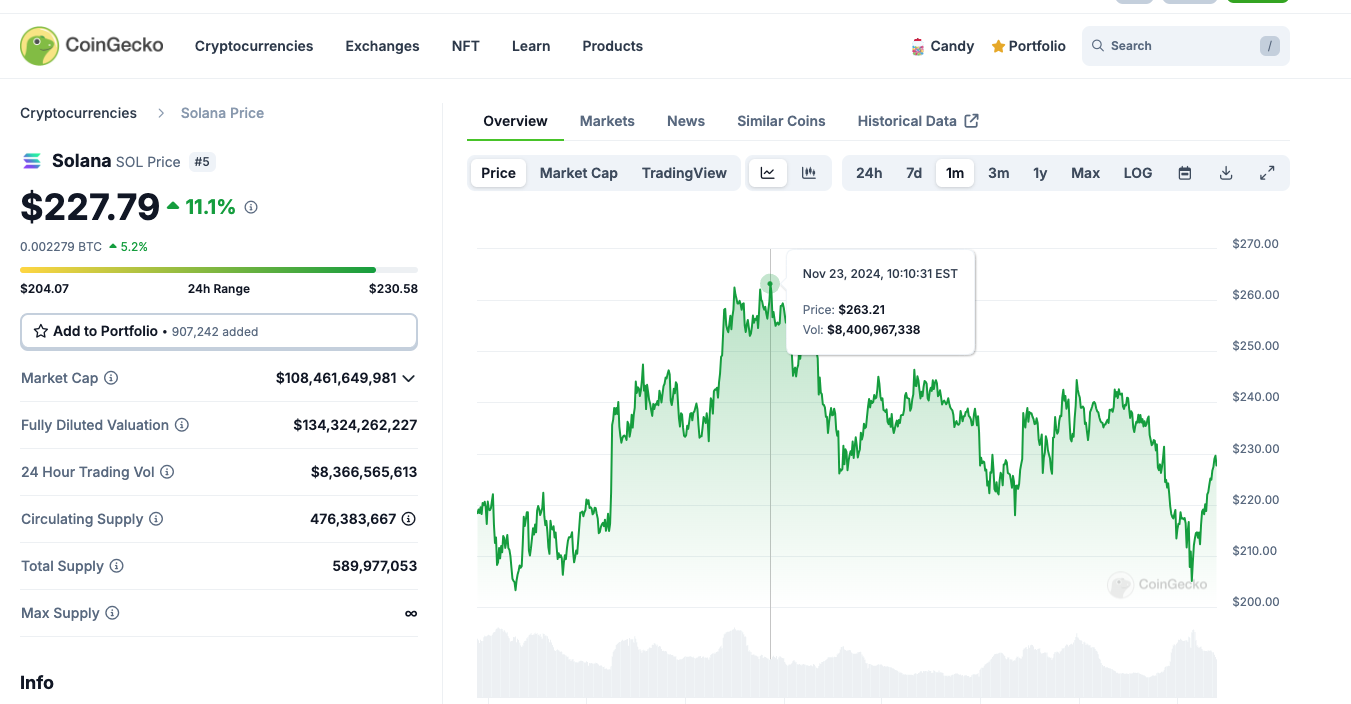Screen dimensions: 1351x704
Task: Click the Circulating Supply label info icon
Action: (x=156, y=519)
